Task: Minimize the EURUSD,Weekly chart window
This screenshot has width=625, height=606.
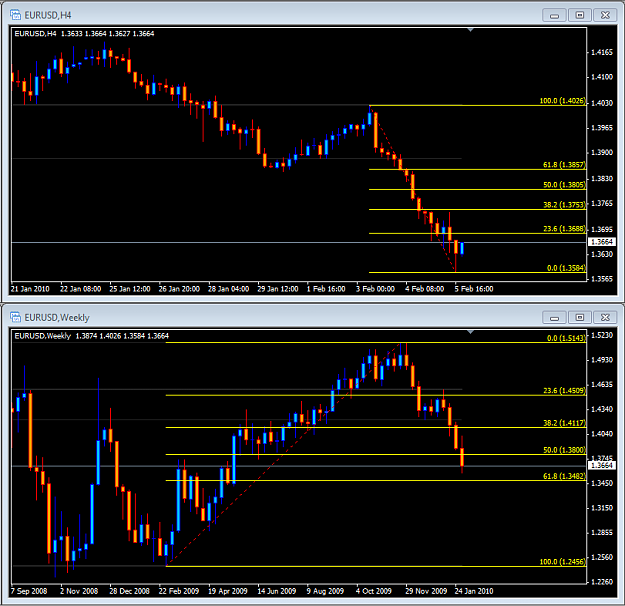Action: point(554,317)
